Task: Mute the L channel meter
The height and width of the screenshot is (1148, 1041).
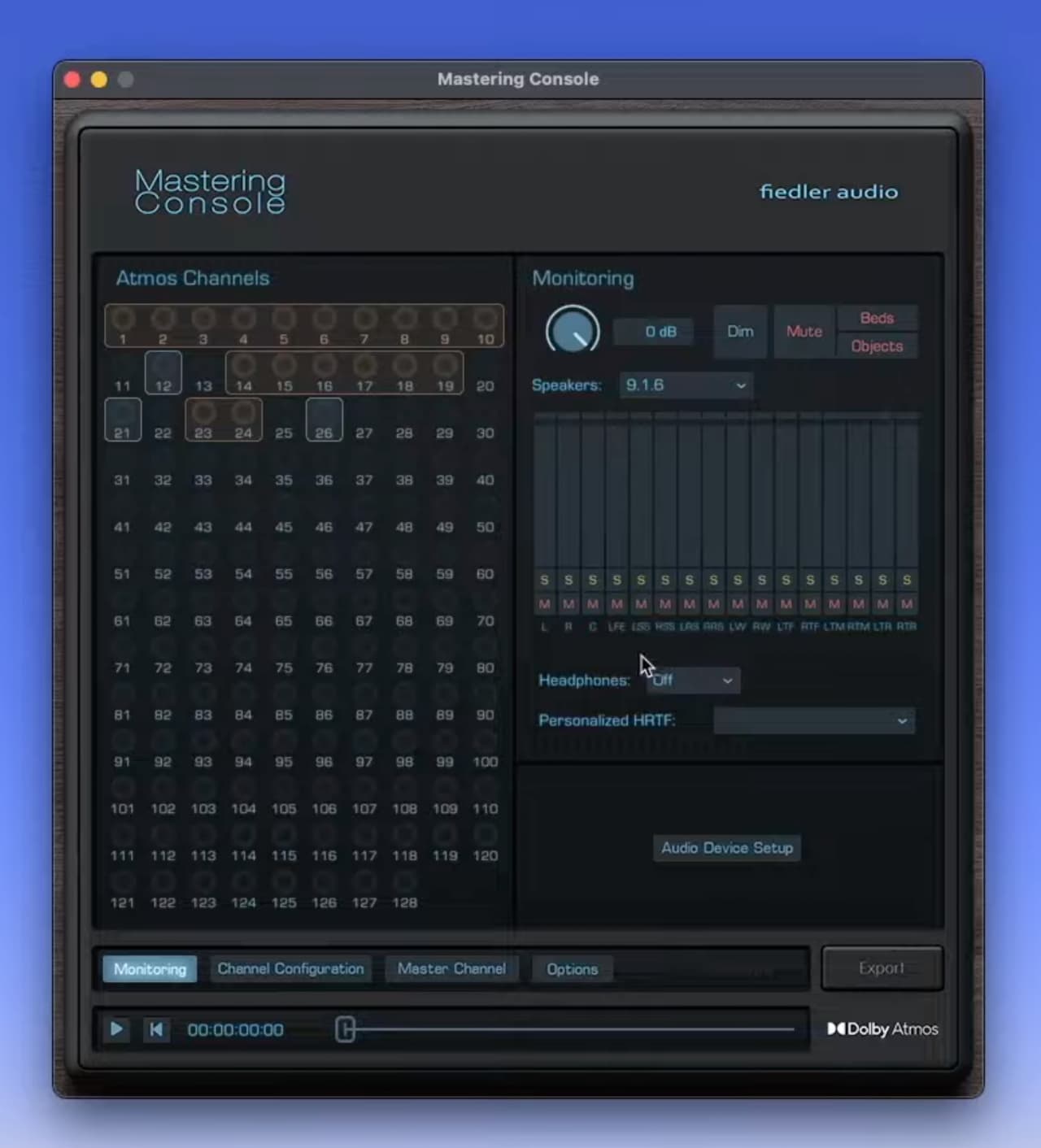Action: (x=544, y=604)
